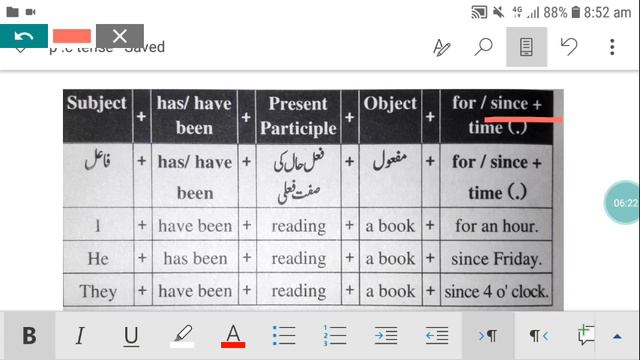Apply red font color
Image resolution: width=640 pixels, height=360 pixels.
(233, 336)
